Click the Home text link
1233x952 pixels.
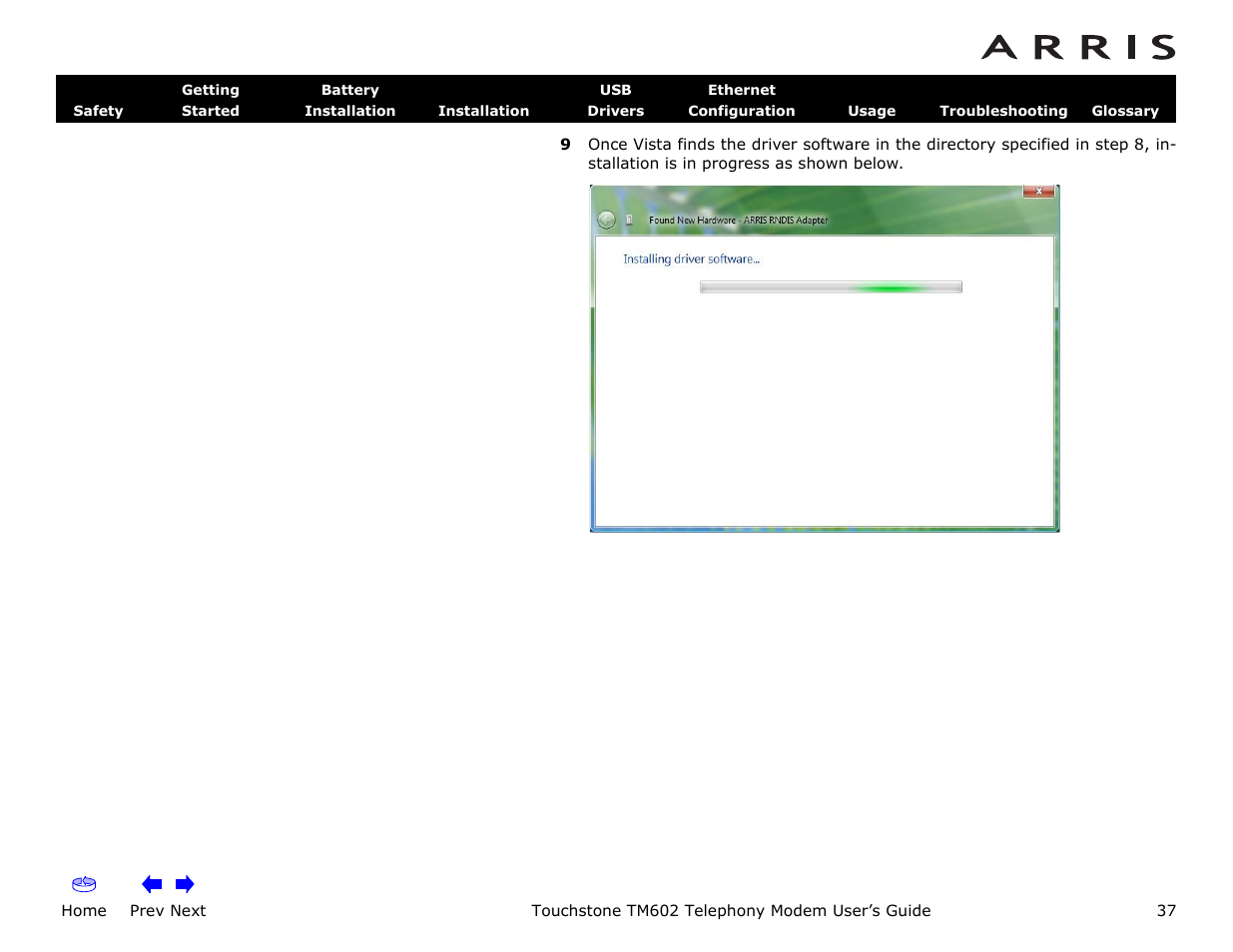click(x=84, y=910)
